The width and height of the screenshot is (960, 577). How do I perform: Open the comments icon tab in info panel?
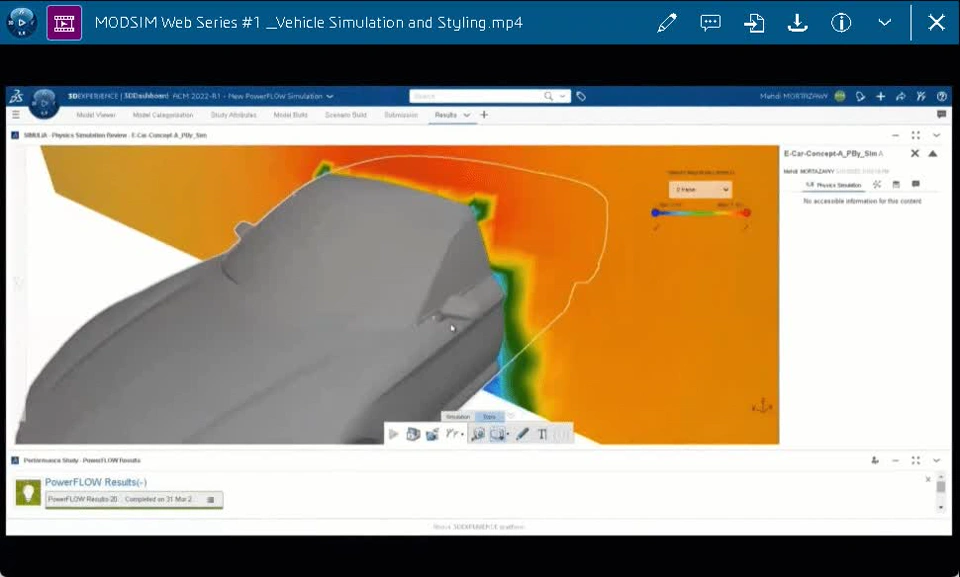916,184
